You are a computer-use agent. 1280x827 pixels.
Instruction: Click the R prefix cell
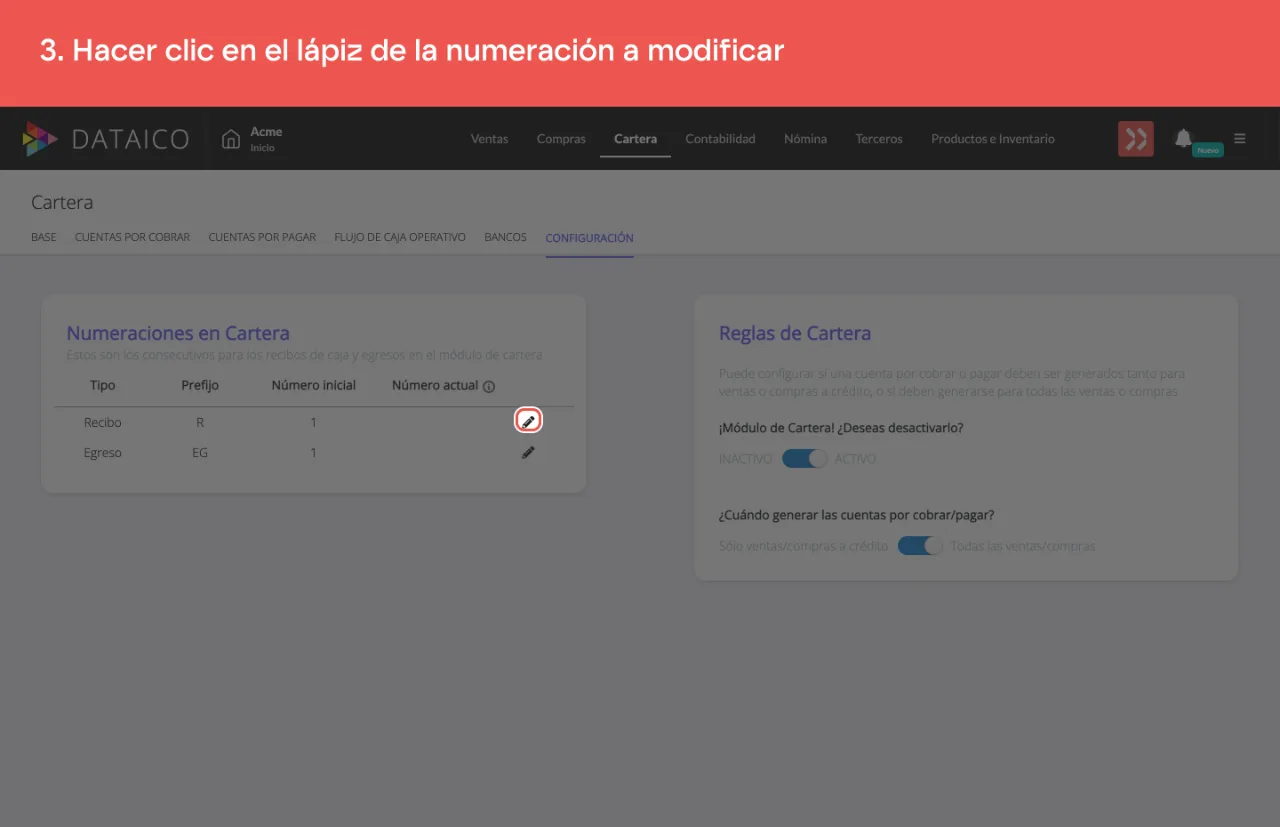(200, 423)
